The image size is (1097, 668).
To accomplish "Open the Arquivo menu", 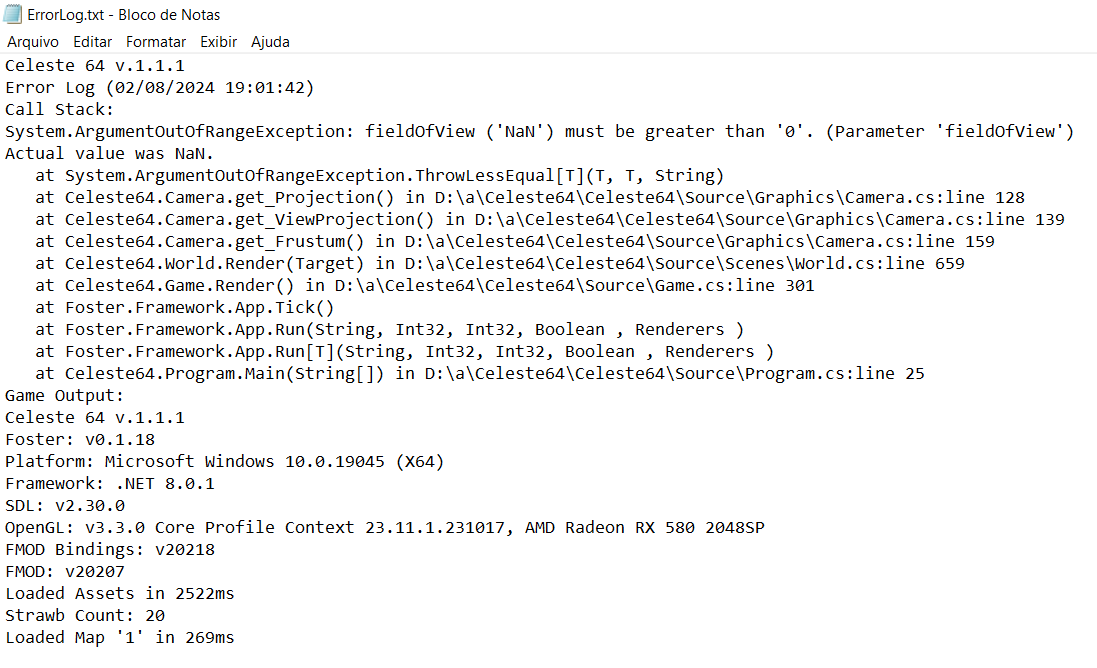I will pyautogui.click(x=33, y=42).
